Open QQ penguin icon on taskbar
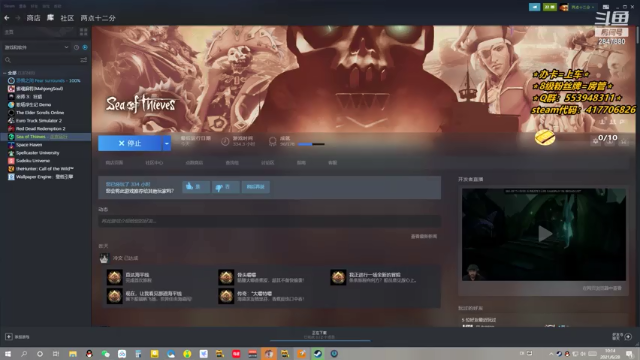The image size is (640, 360). click(x=89, y=354)
